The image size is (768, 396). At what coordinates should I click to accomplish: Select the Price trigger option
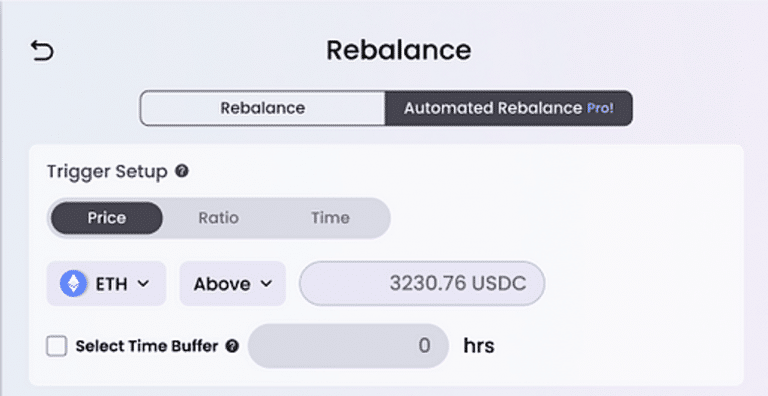(x=107, y=218)
